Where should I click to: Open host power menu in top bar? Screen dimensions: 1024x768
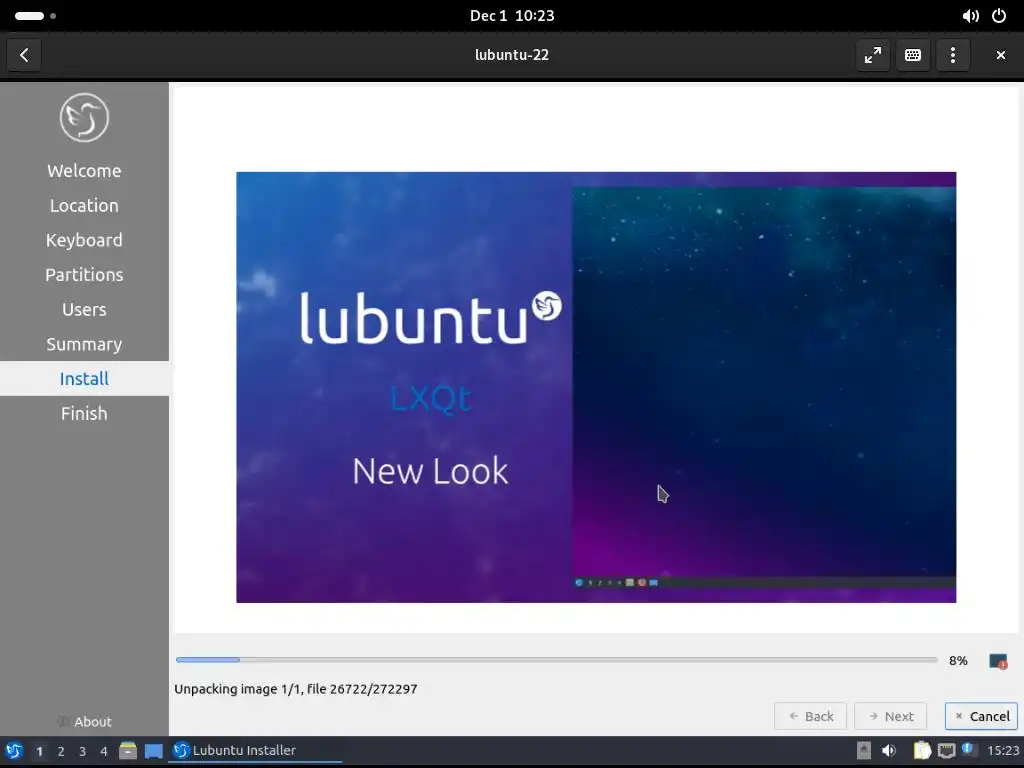click(999, 16)
